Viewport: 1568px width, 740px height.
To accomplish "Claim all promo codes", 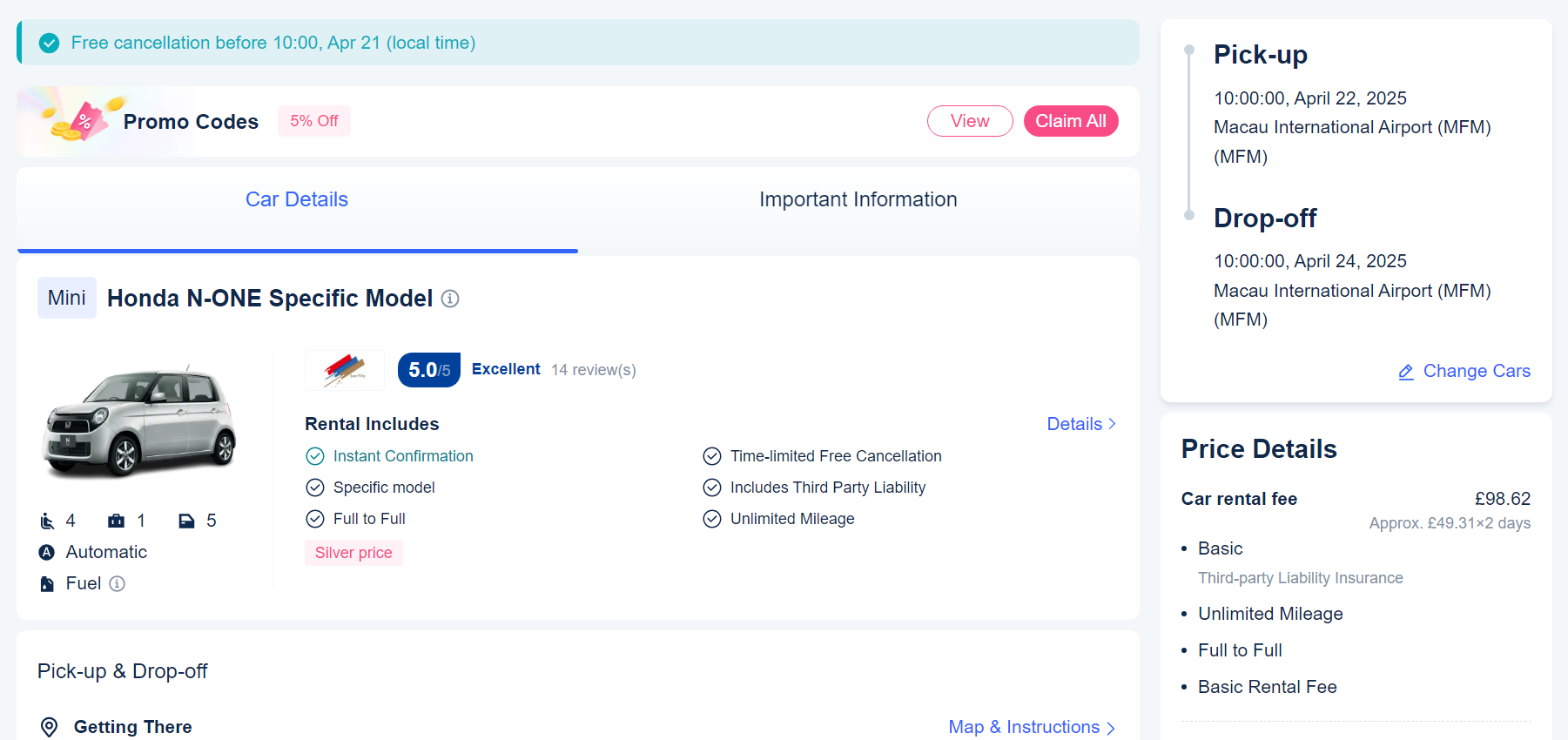I will click(x=1071, y=121).
